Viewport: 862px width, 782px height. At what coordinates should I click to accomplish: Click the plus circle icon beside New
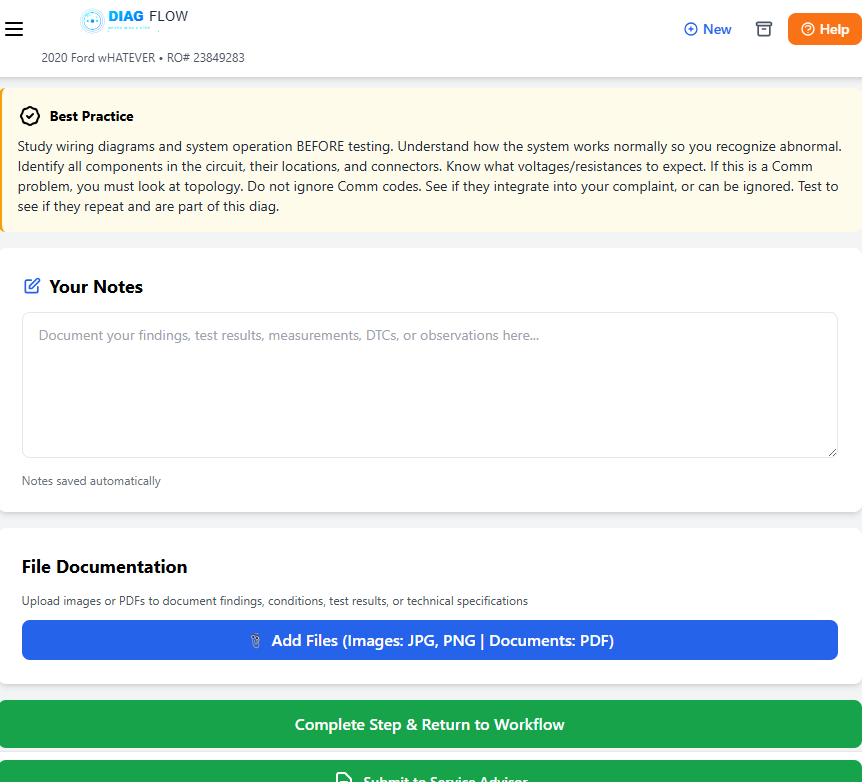click(x=690, y=30)
